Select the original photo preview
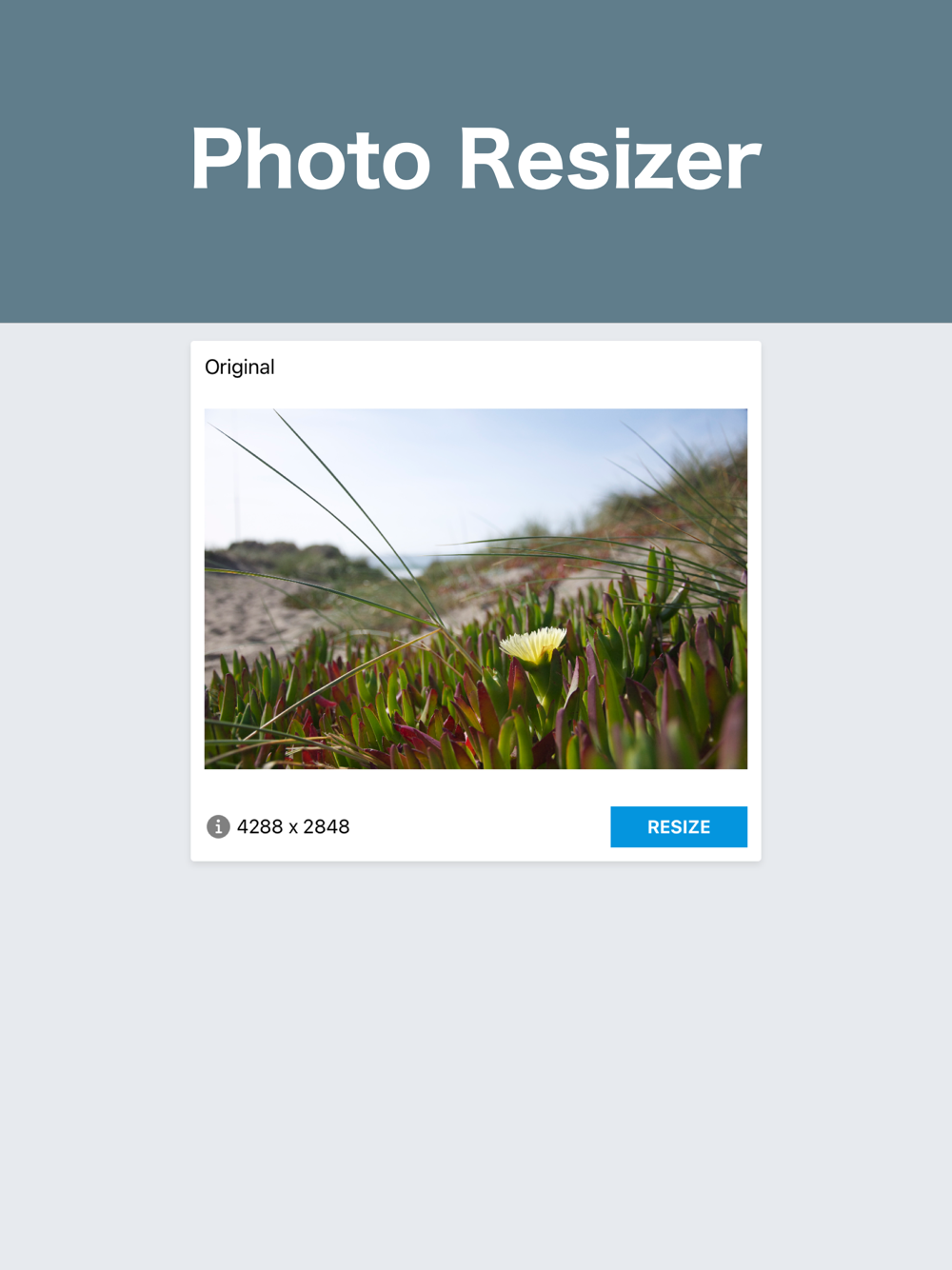 tap(476, 588)
